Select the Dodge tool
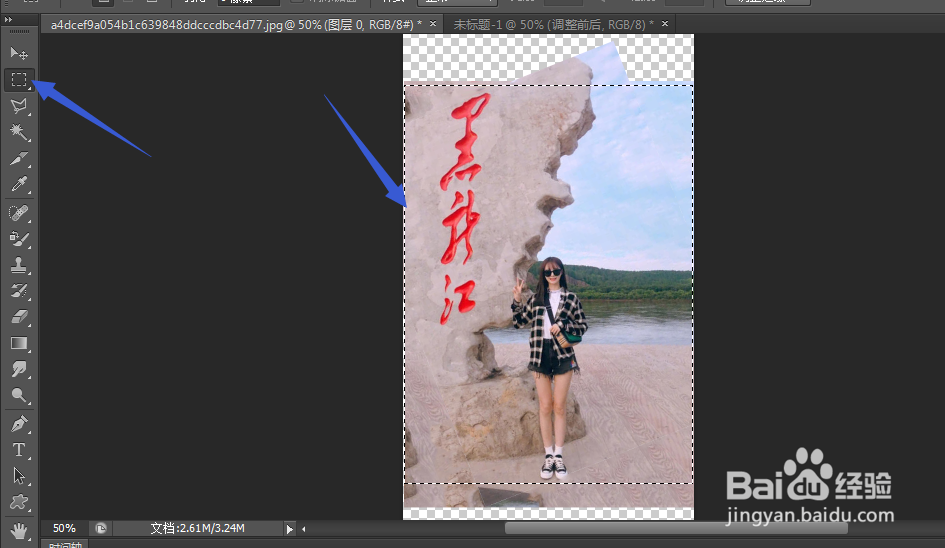The image size is (945, 548). 19,395
